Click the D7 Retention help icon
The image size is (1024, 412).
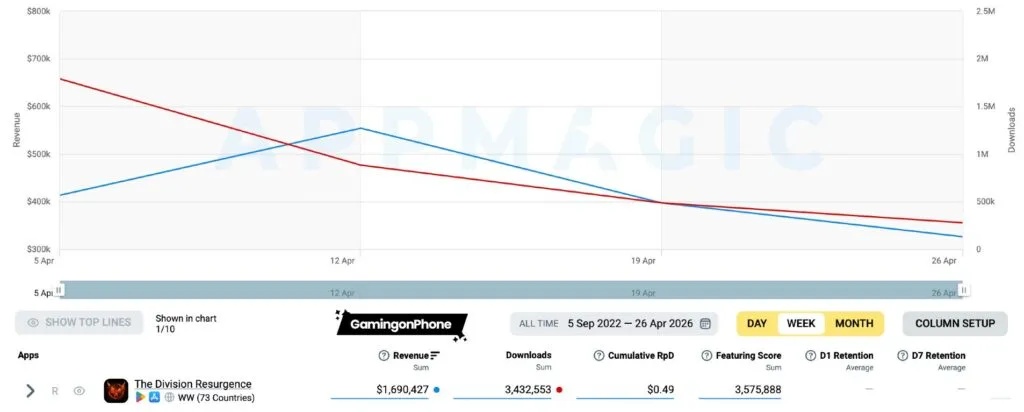tap(903, 356)
